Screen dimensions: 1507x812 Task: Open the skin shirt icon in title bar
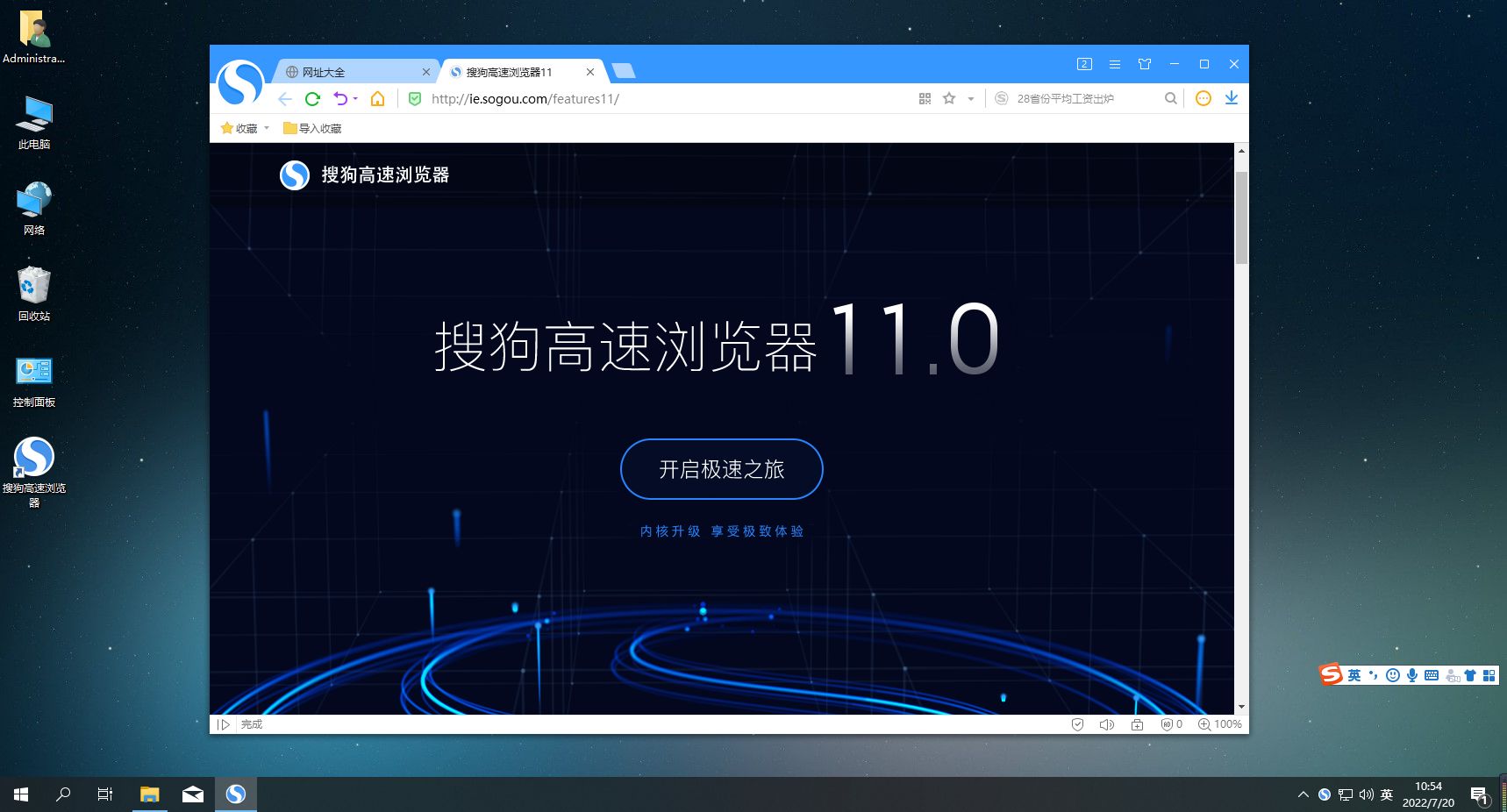[x=1145, y=64]
